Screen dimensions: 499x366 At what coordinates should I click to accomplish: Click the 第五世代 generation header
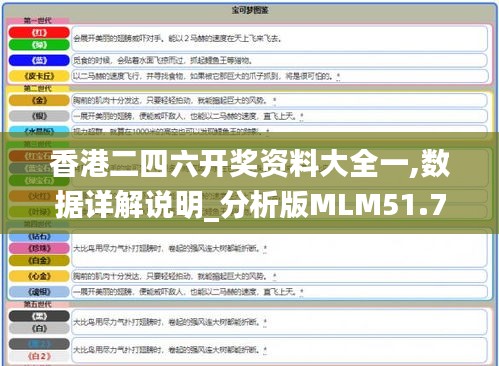point(38,304)
